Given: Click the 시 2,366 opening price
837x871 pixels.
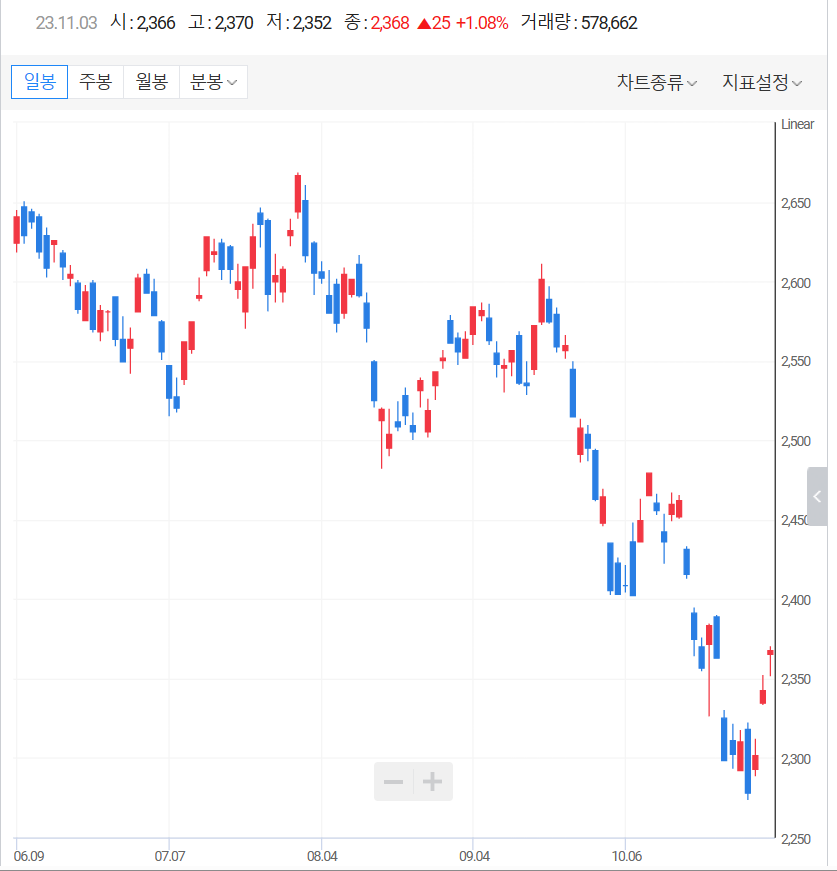Looking at the screenshot, I should (x=143, y=23).
